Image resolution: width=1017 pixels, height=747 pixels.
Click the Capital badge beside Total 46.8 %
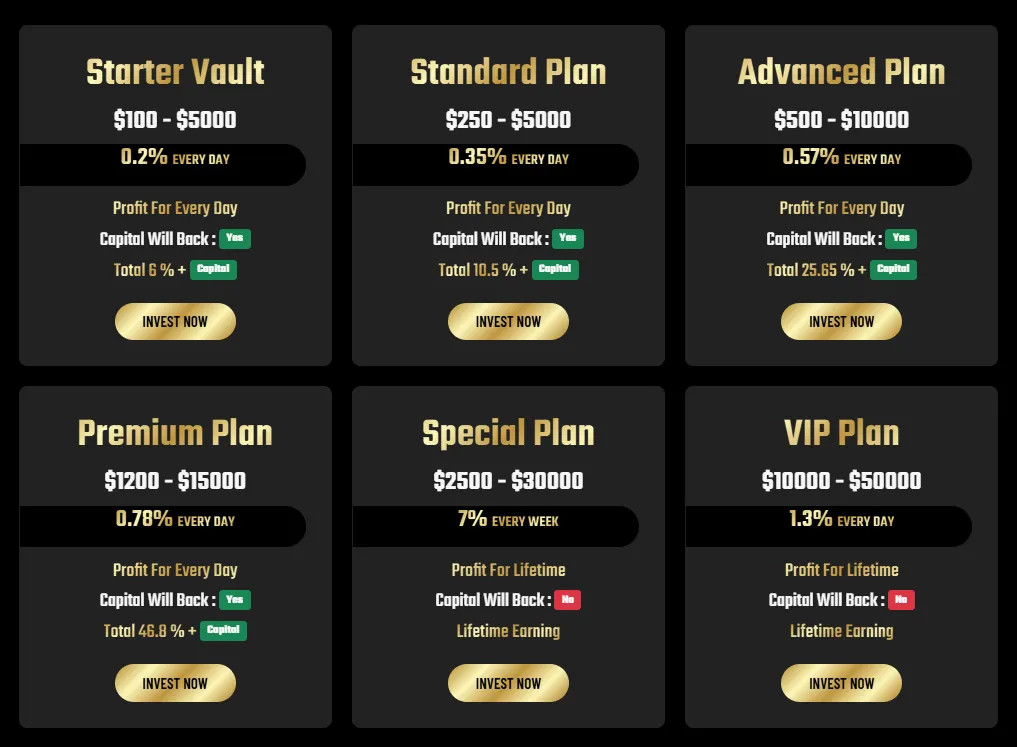click(x=223, y=631)
